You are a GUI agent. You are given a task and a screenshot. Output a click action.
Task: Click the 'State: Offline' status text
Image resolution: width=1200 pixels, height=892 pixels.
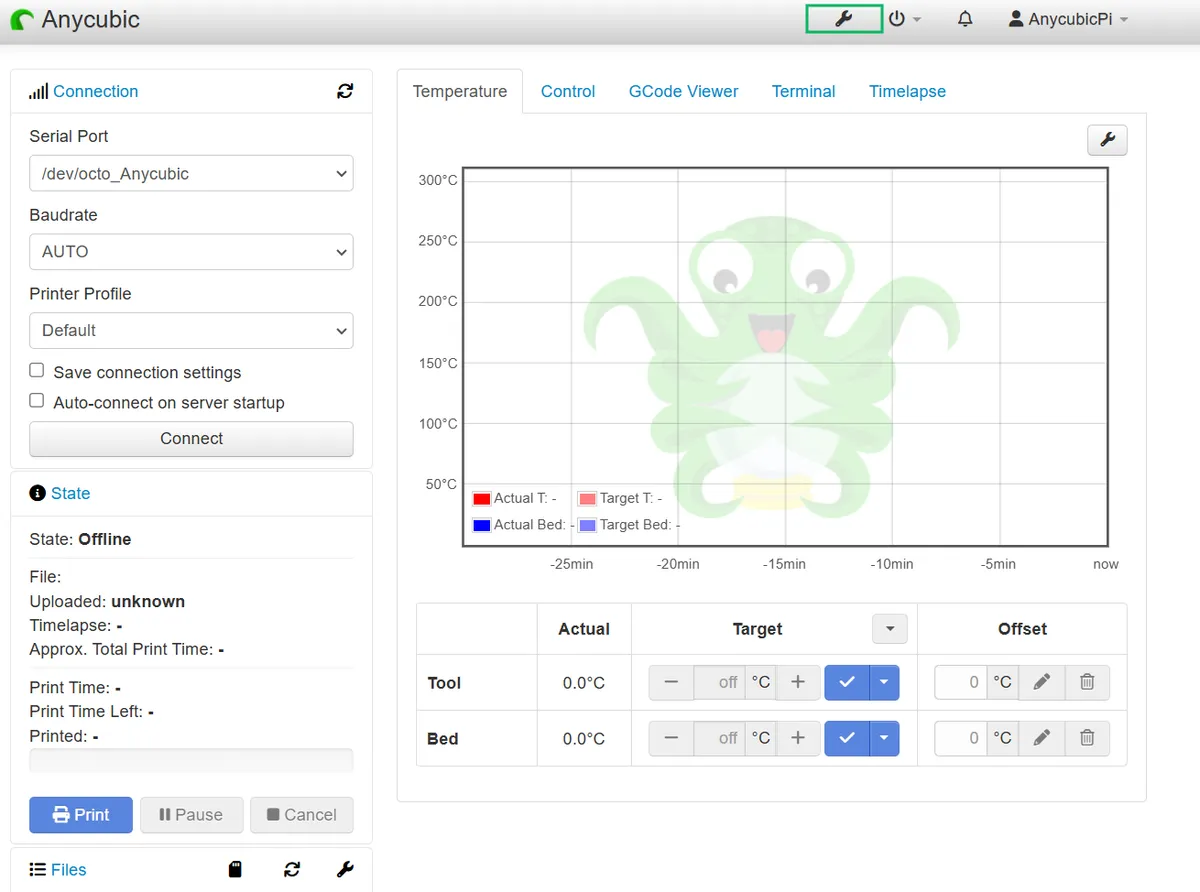[x=80, y=539]
